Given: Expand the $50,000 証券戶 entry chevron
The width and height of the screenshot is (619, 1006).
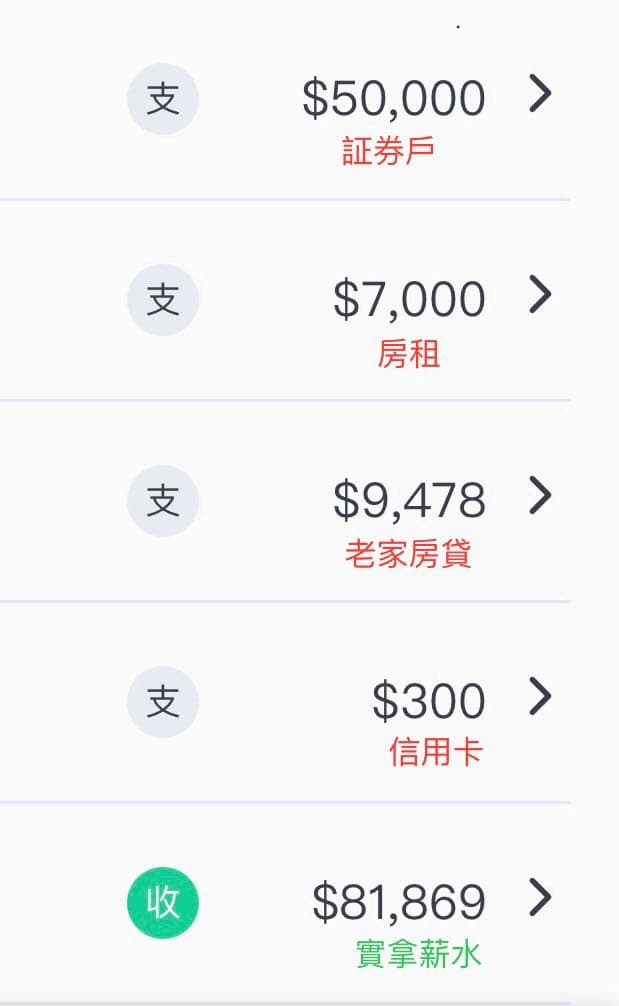Looking at the screenshot, I should 540,94.
